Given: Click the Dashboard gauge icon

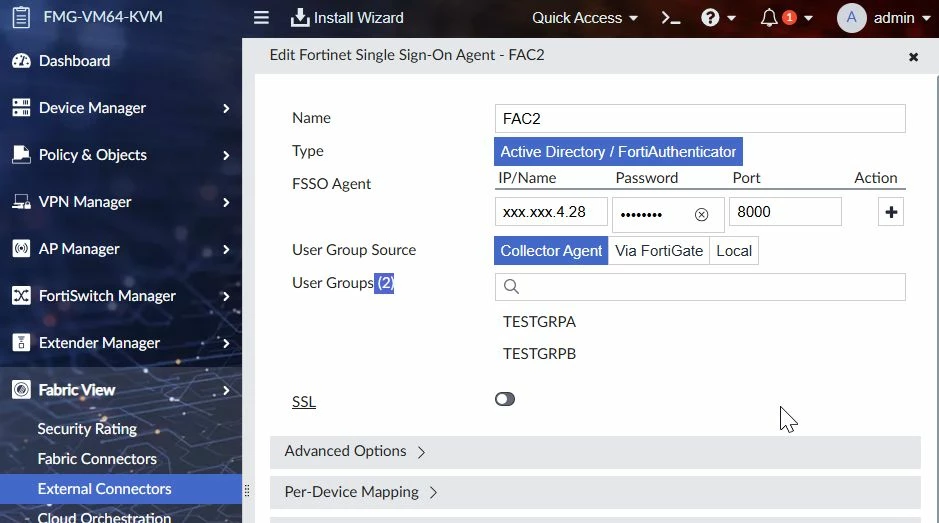Looking at the screenshot, I should 21,61.
